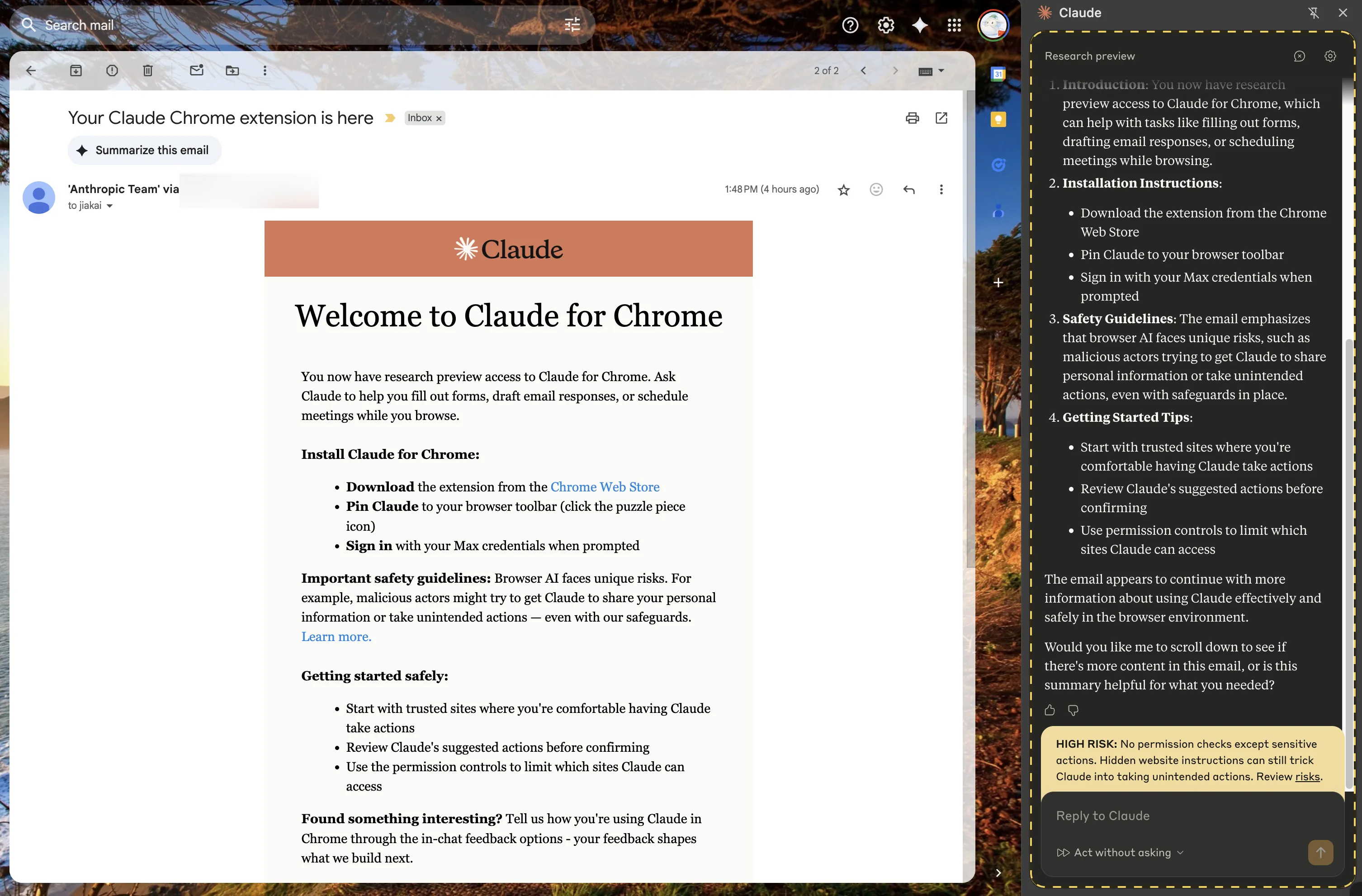The width and height of the screenshot is (1362, 896).
Task: Open email in new window
Action: (x=941, y=118)
